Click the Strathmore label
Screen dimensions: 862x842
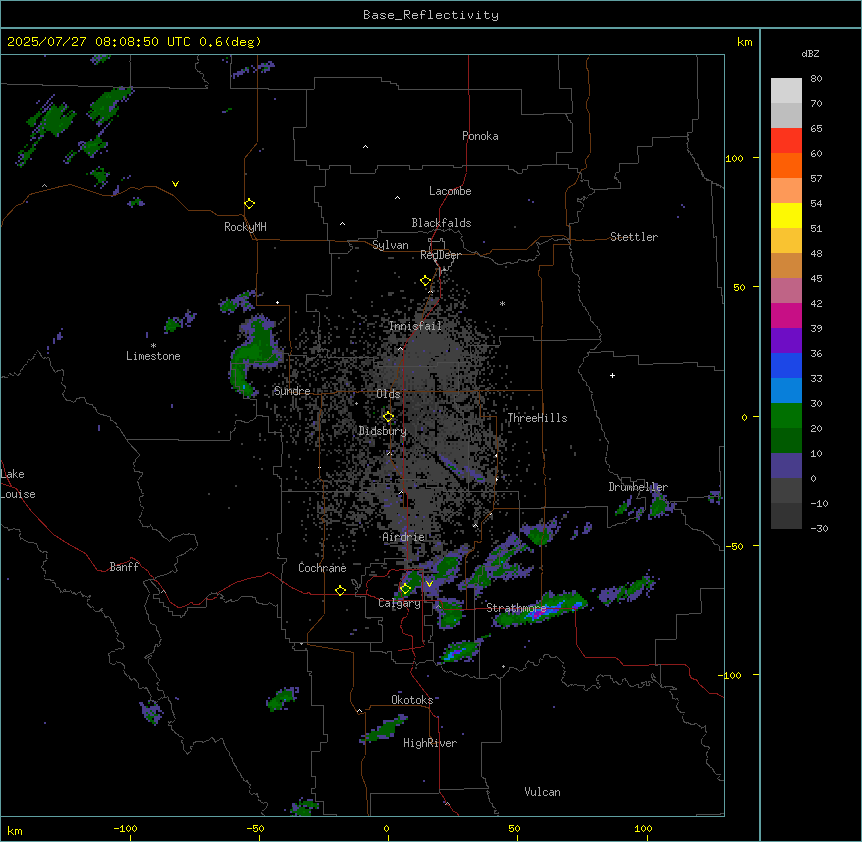[x=516, y=608]
